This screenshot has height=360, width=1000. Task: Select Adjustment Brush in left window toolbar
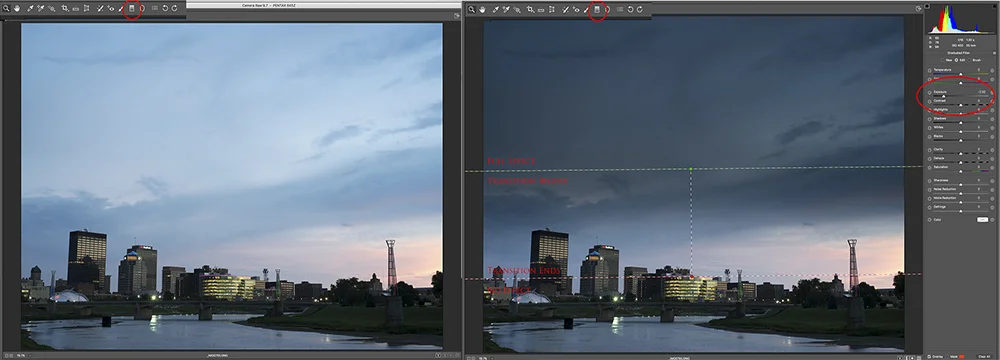pyautogui.click(x=121, y=8)
